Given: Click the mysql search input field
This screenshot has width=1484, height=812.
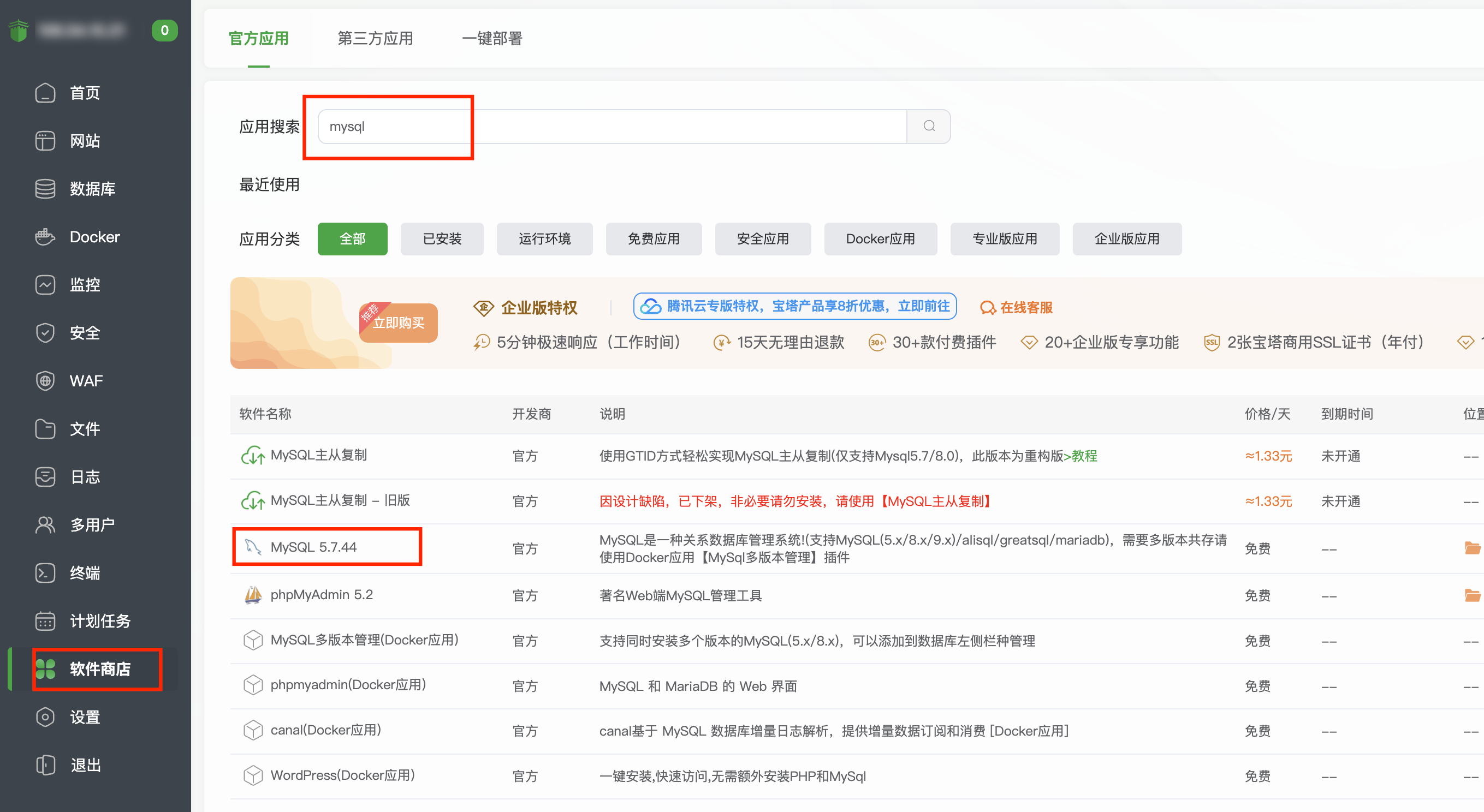Looking at the screenshot, I should point(613,126).
